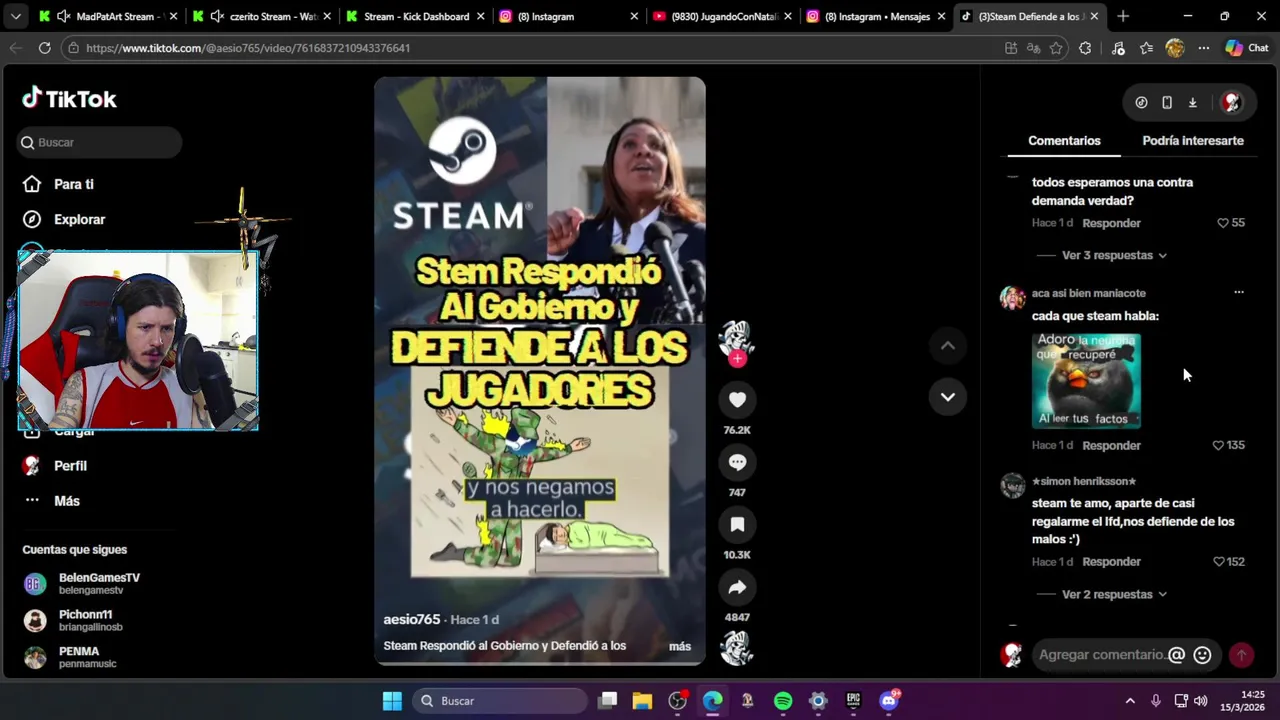Go to the next video with the down arrow

(947, 397)
